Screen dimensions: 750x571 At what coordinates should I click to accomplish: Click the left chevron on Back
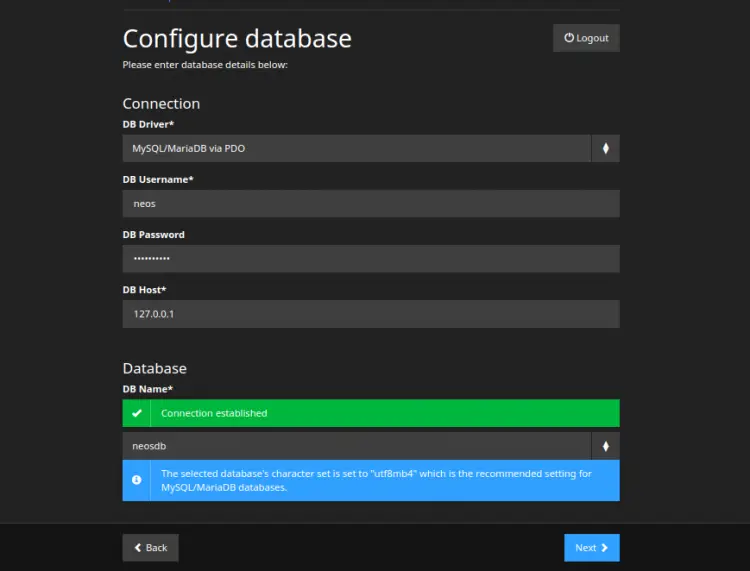coord(136,548)
